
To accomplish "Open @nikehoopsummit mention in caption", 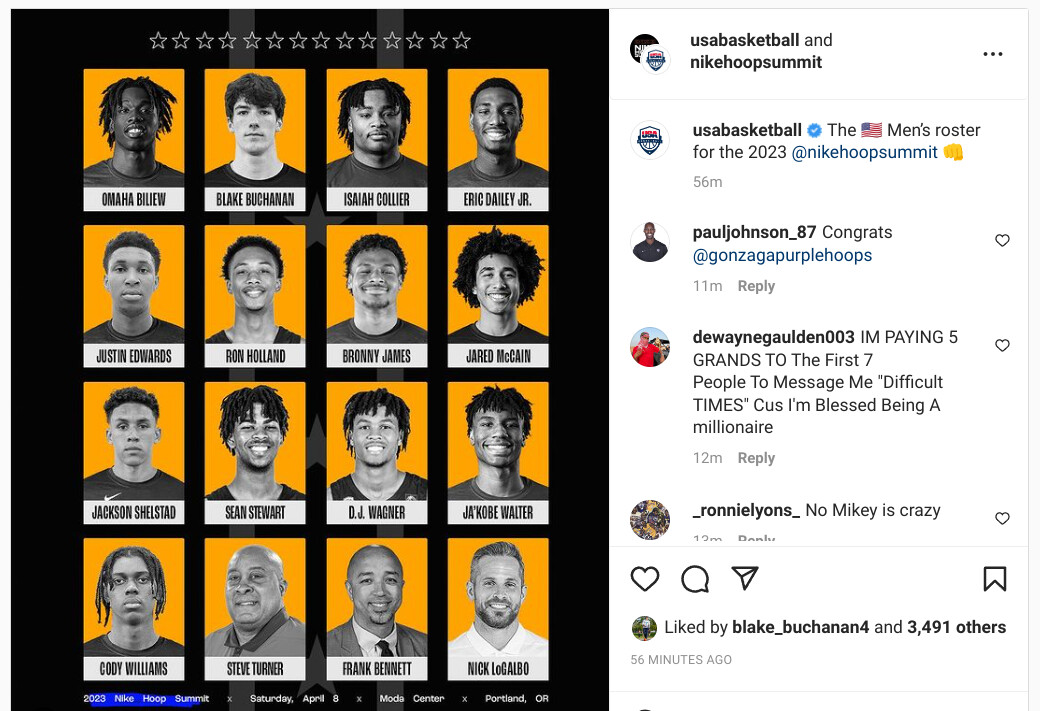I will (x=864, y=152).
